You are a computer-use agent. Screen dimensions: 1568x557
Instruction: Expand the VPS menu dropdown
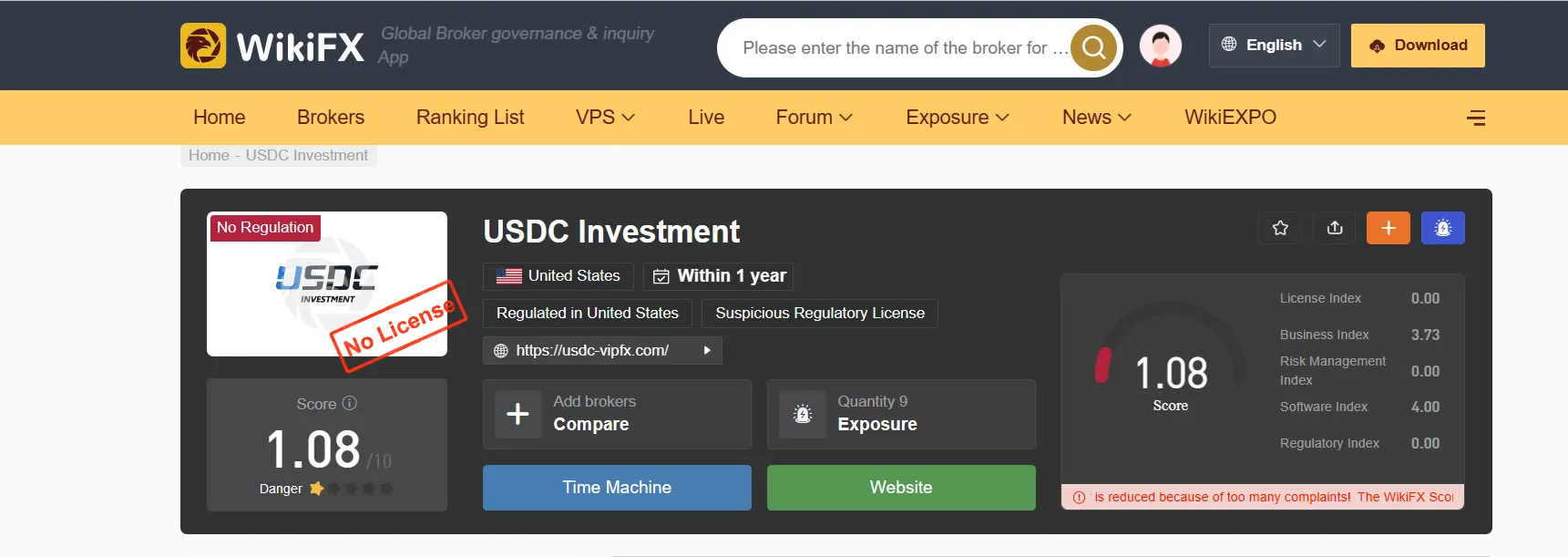(605, 118)
